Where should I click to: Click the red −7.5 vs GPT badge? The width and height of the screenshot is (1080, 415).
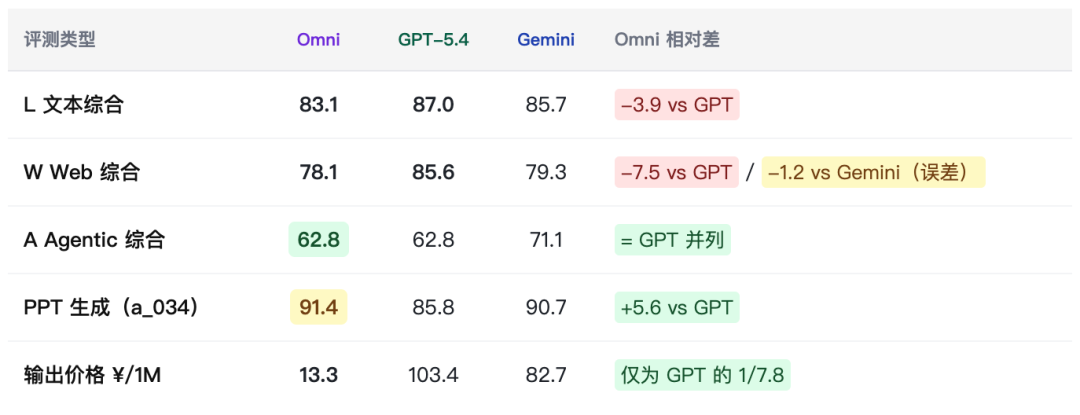pos(677,172)
